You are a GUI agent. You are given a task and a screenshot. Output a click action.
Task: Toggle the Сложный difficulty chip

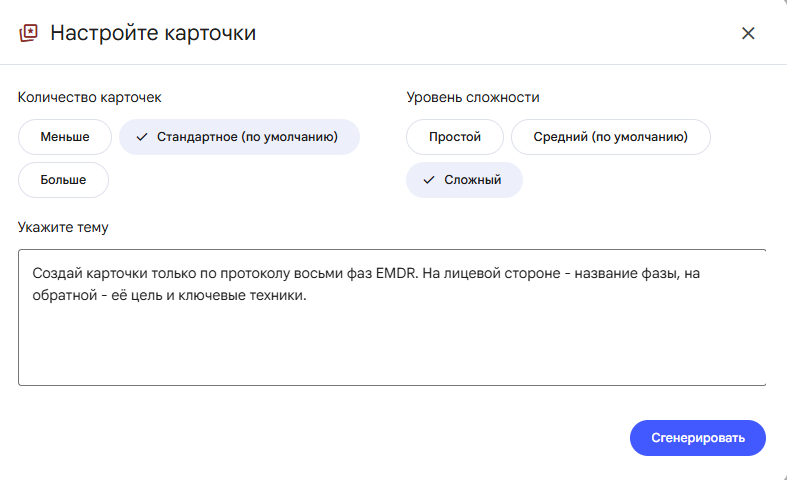pyautogui.click(x=464, y=180)
